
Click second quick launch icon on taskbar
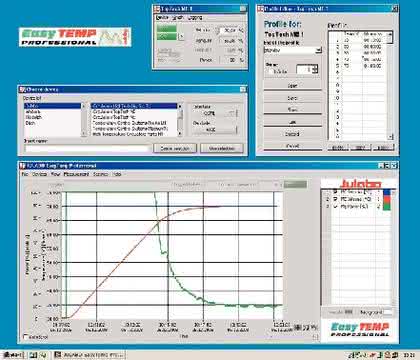coord(43,355)
